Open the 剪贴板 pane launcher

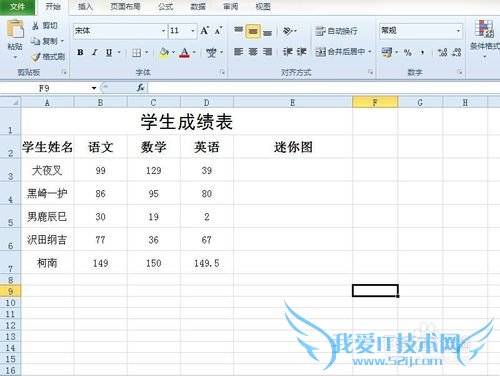point(64,72)
